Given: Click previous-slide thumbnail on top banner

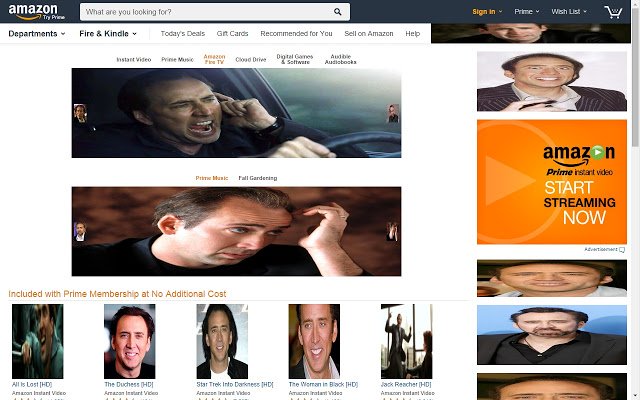Looking at the screenshot, I should coord(80,113).
